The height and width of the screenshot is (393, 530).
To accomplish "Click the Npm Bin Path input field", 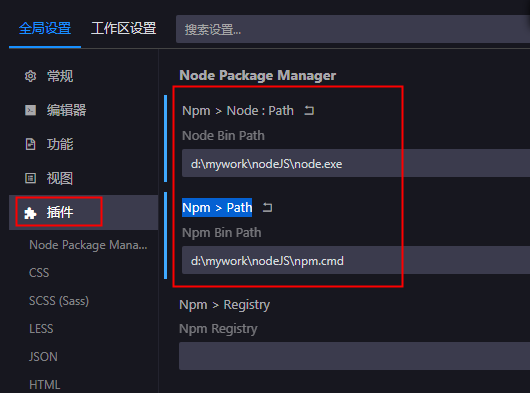I will tap(356, 260).
